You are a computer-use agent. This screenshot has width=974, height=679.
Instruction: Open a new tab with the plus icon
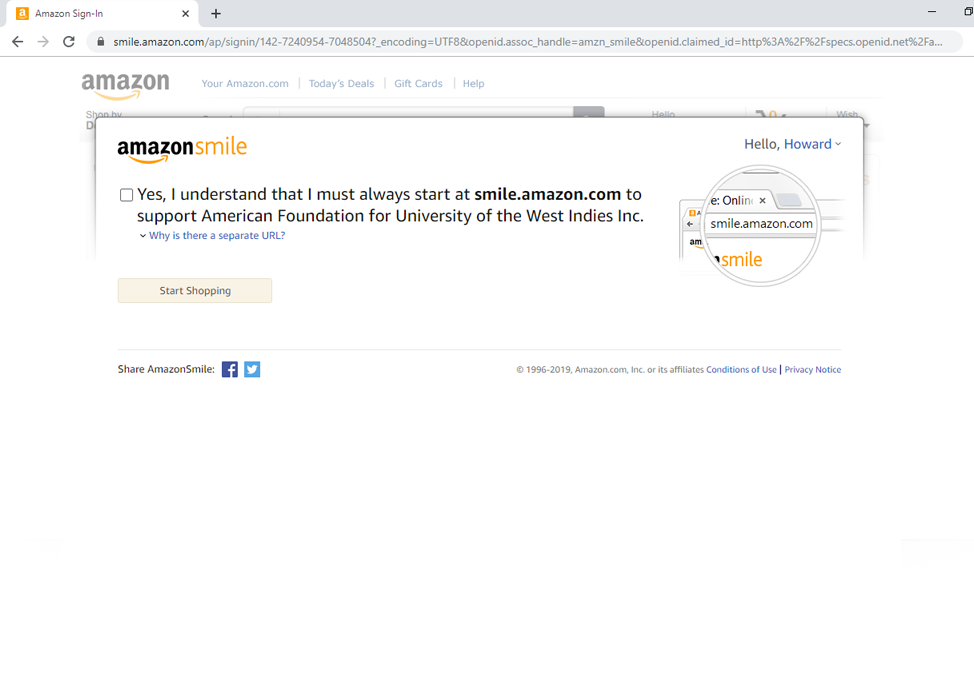coord(216,14)
